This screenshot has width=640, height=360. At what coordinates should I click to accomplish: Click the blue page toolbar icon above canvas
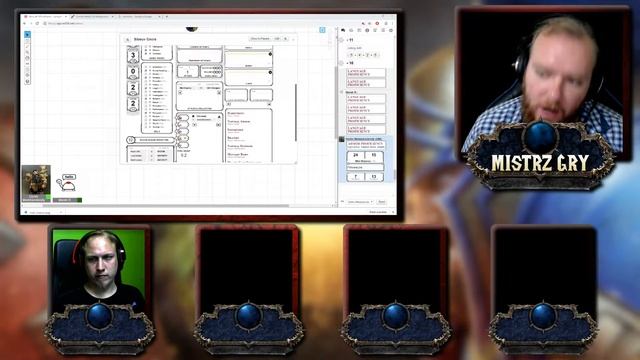click(322, 30)
